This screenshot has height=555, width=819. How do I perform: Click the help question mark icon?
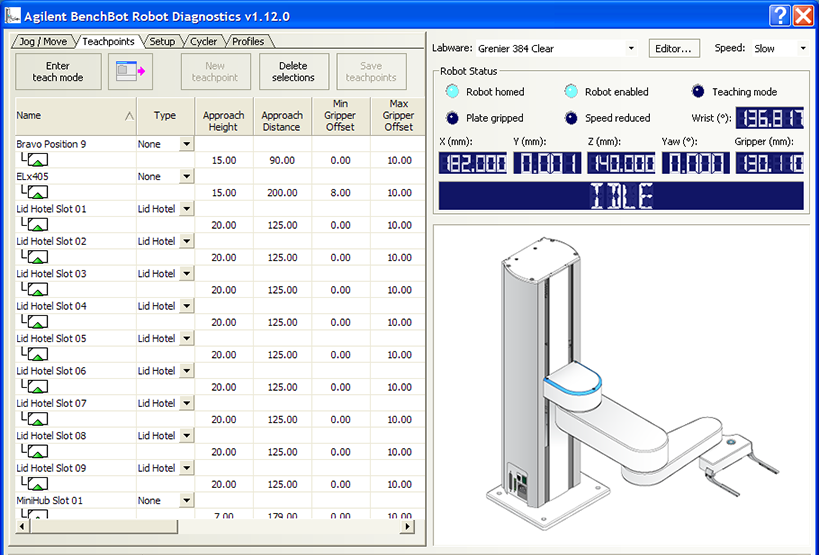[x=780, y=15]
